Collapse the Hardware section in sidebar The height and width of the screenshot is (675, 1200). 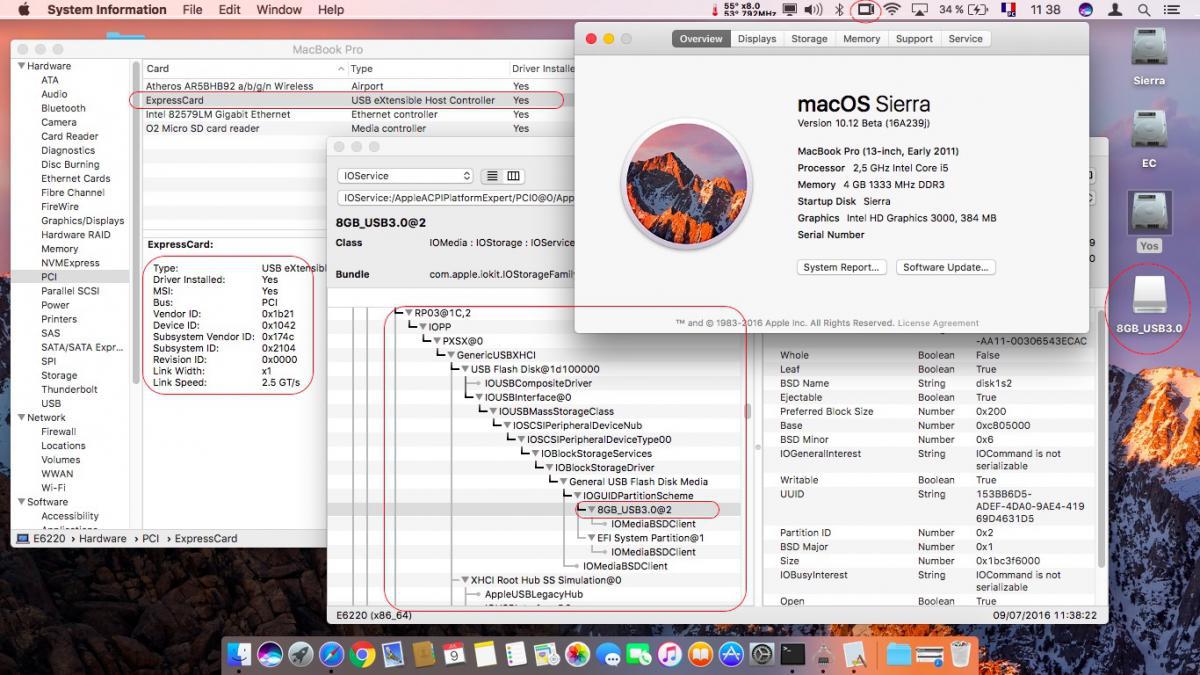(20, 66)
